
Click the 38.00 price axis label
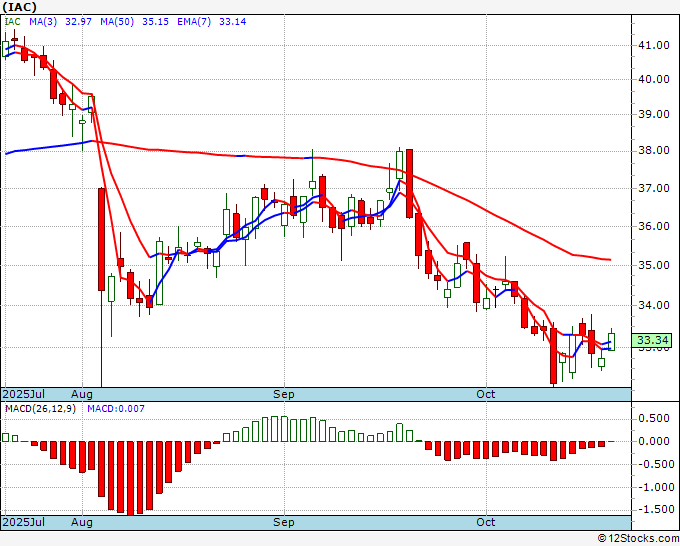tap(654, 150)
